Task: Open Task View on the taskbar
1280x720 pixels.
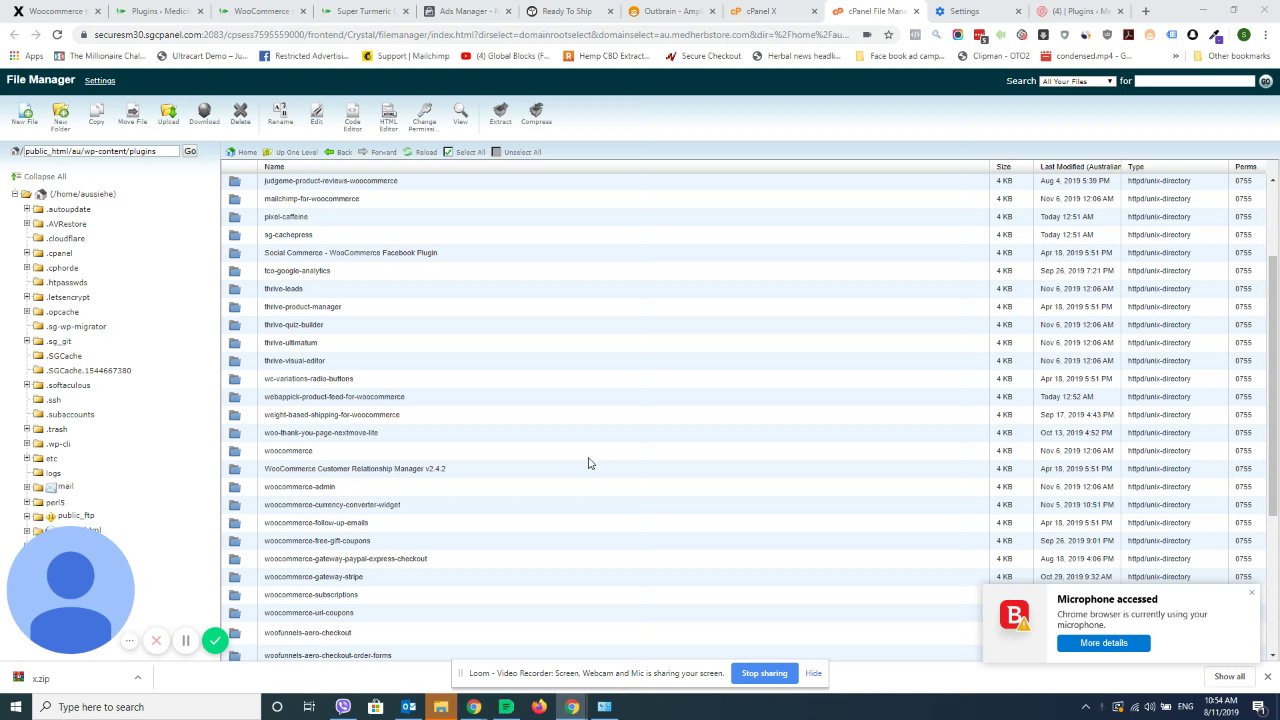Action: click(309, 707)
